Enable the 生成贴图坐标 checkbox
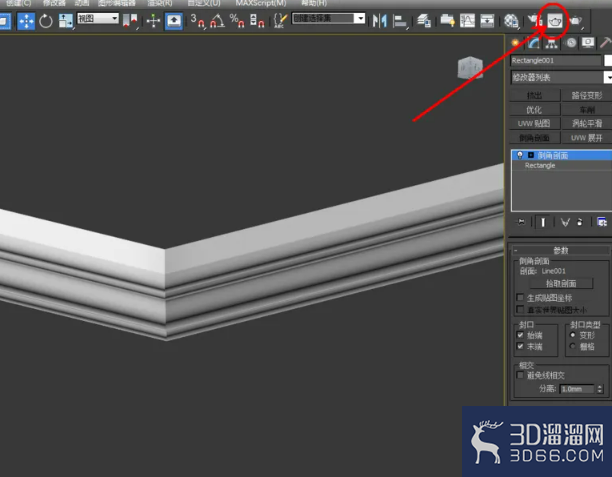This screenshot has height=477, width=612. pos(520,297)
